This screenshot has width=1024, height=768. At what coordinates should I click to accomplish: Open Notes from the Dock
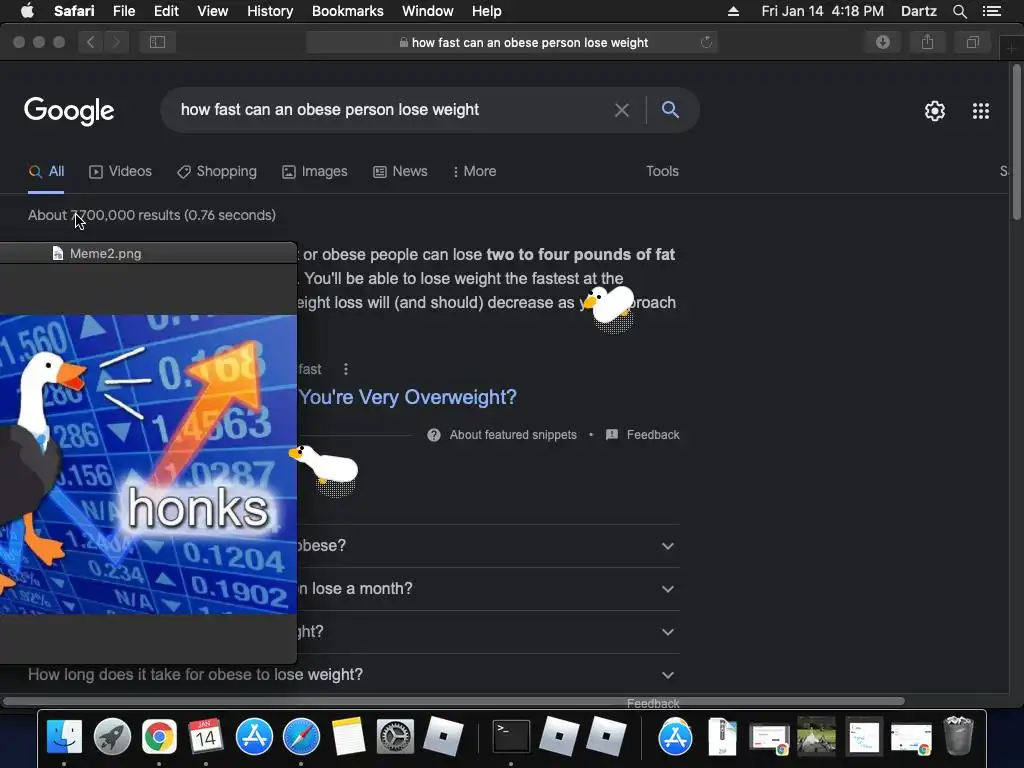[348, 737]
